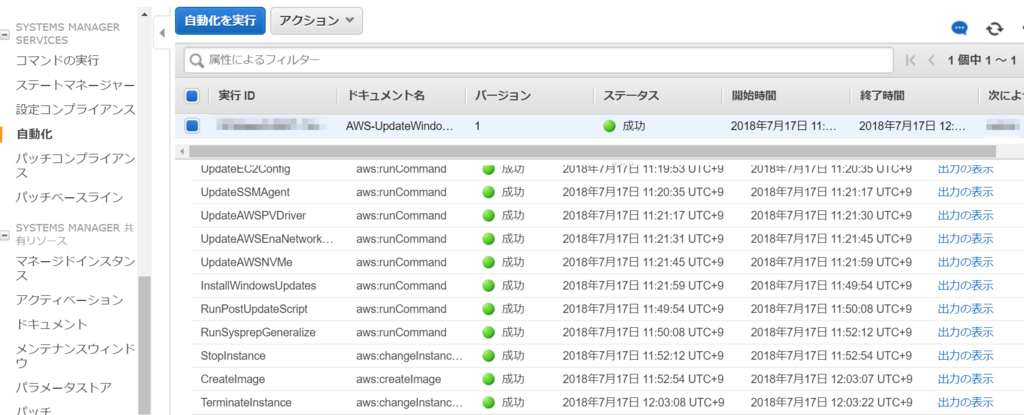Sort by 開始時間 column header
This screenshot has height=415, width=1024.
[754, 96]
